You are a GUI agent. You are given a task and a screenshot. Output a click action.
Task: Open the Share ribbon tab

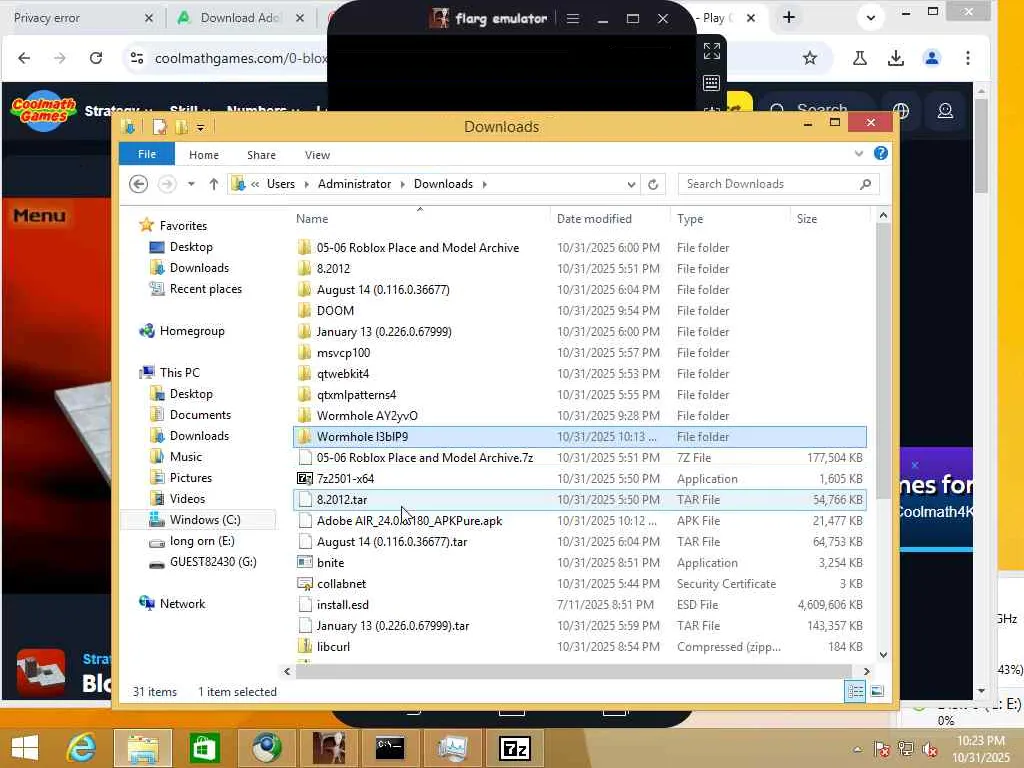(261, 155)
